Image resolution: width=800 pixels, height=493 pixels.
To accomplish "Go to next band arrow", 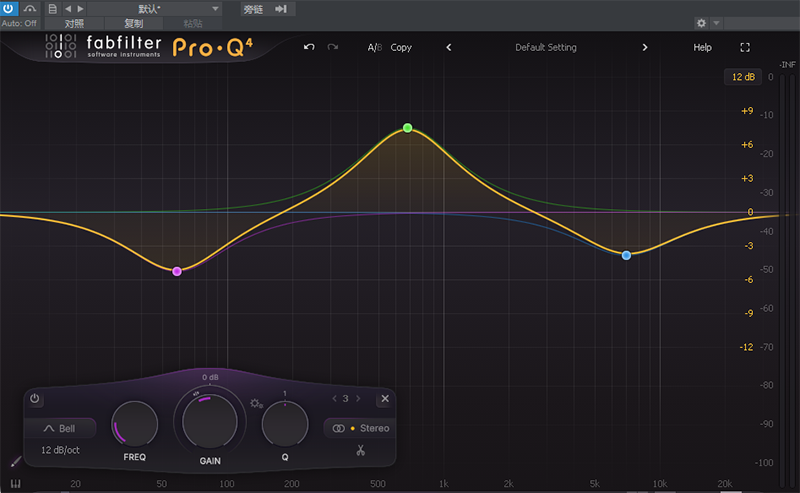I will point(358,399).
